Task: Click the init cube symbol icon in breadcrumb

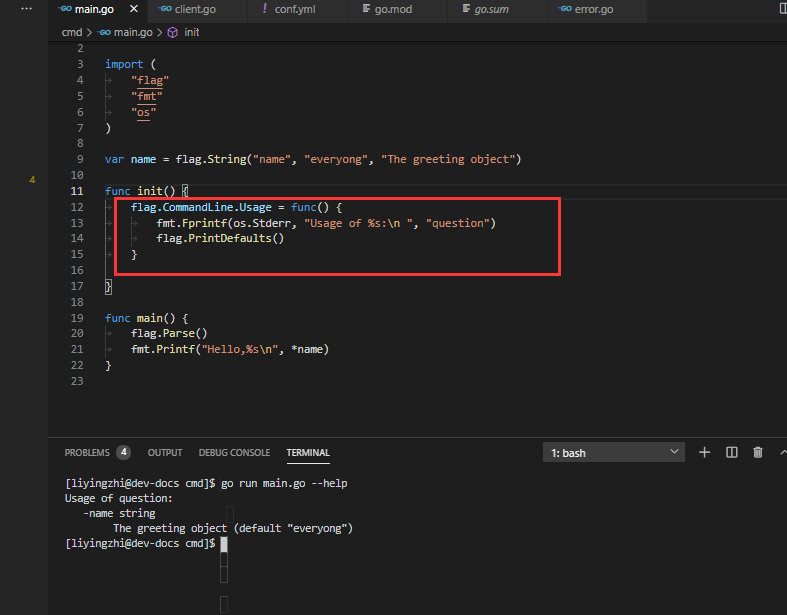Action: (173, 33)
